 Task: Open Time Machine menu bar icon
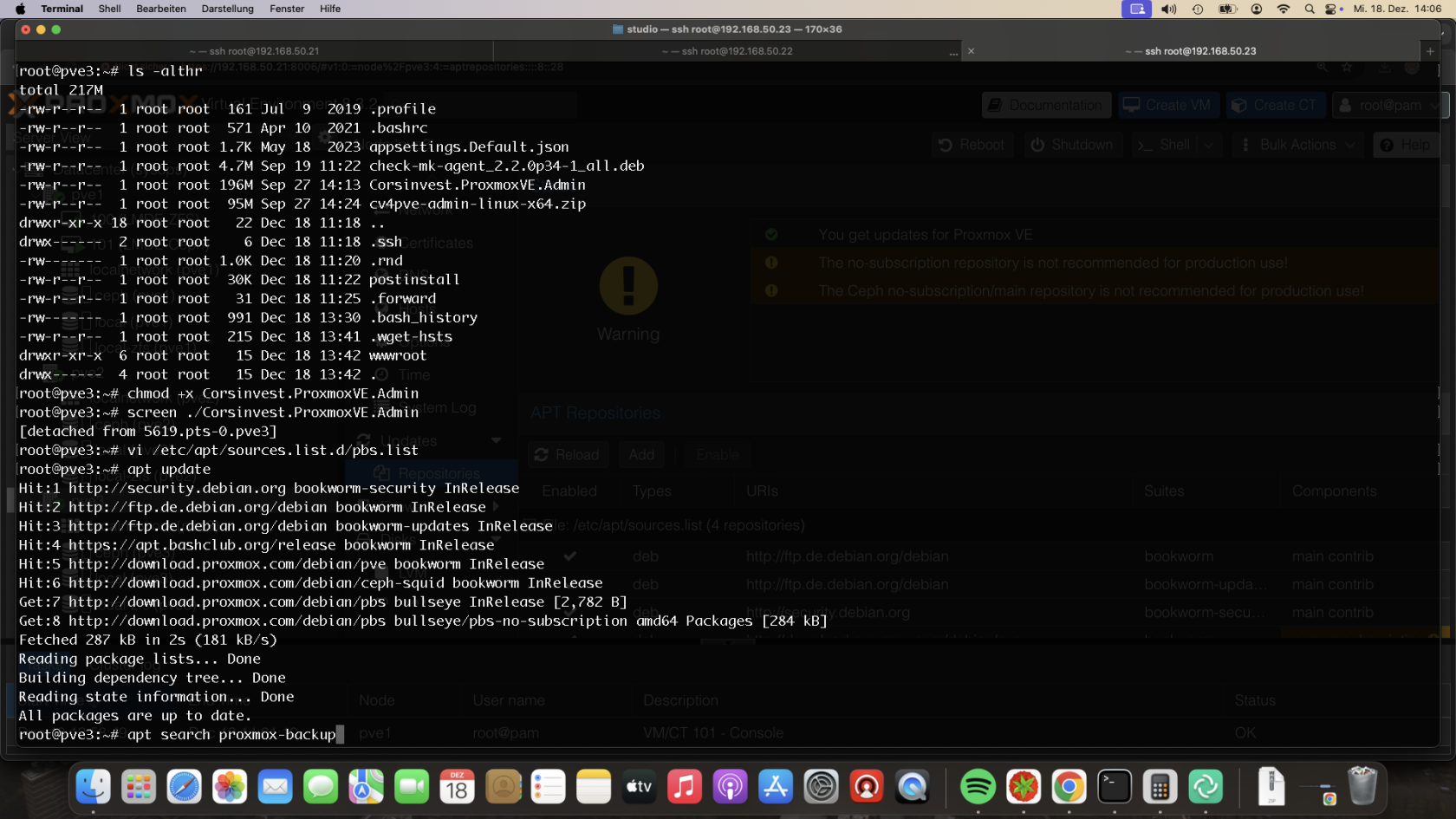1198,9
